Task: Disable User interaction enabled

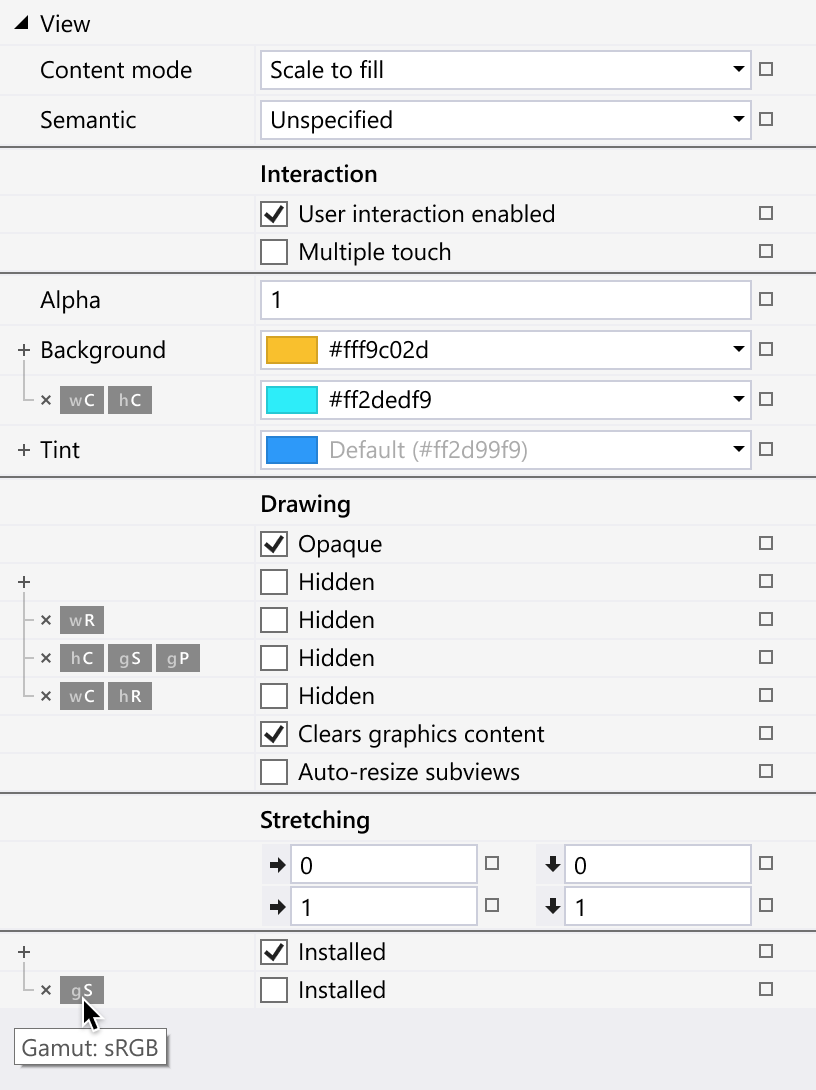Action: [x=273, y=213]
